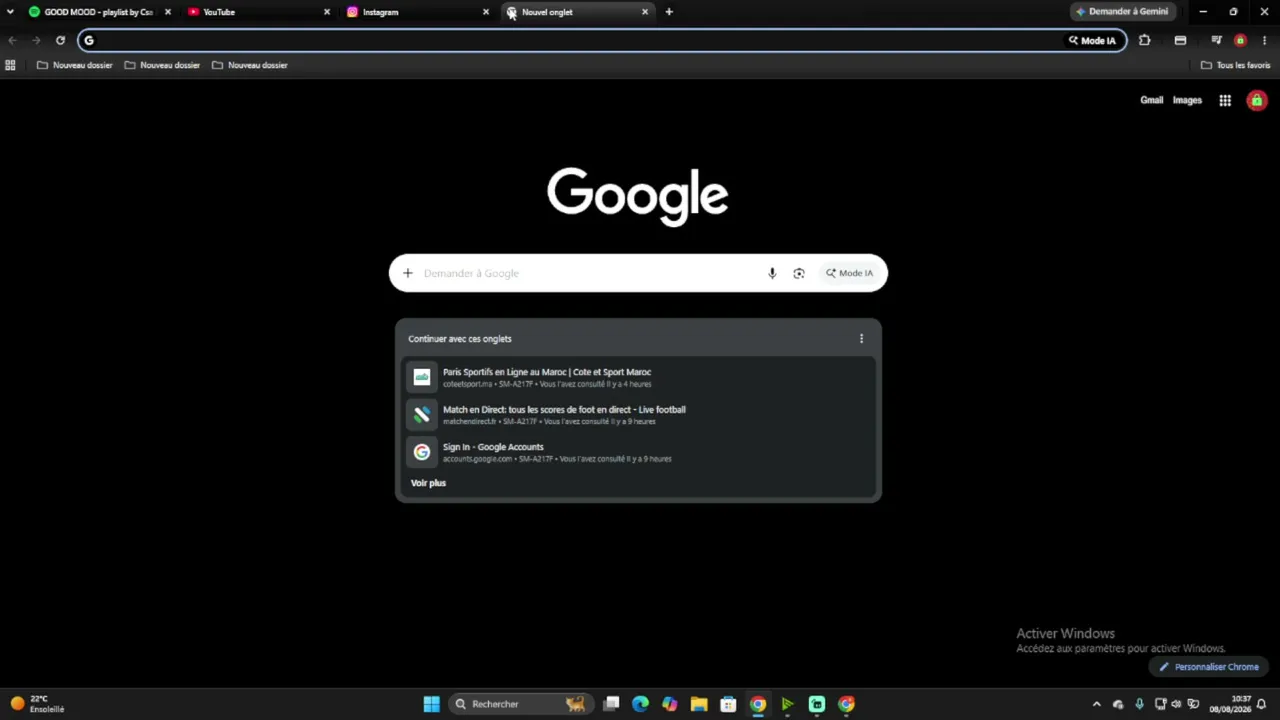Click the taskbar Rechercher search box
1280x720 pixels.
coord(519,704)
